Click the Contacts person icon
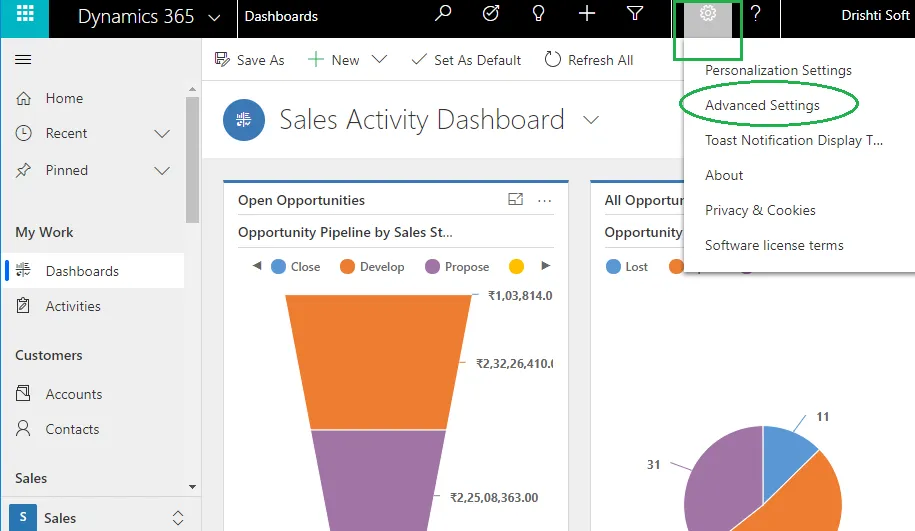 [23, 428]
